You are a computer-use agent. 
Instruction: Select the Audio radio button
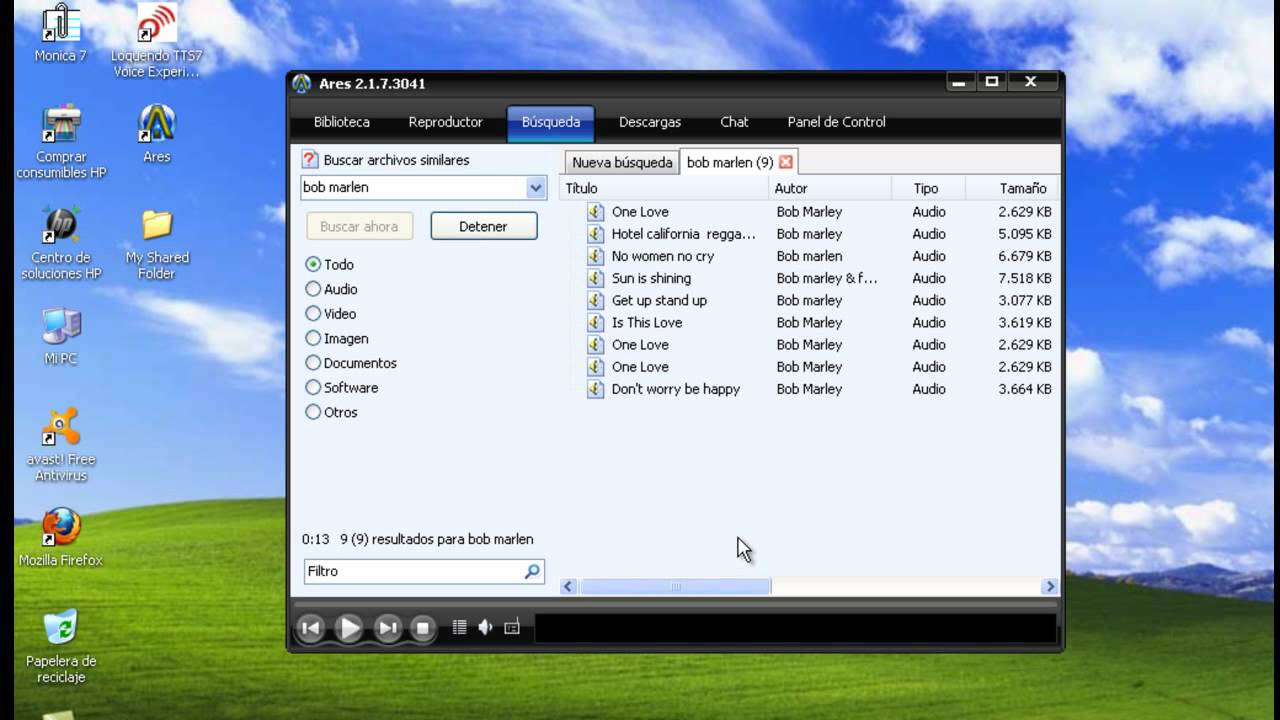[313, 289]
